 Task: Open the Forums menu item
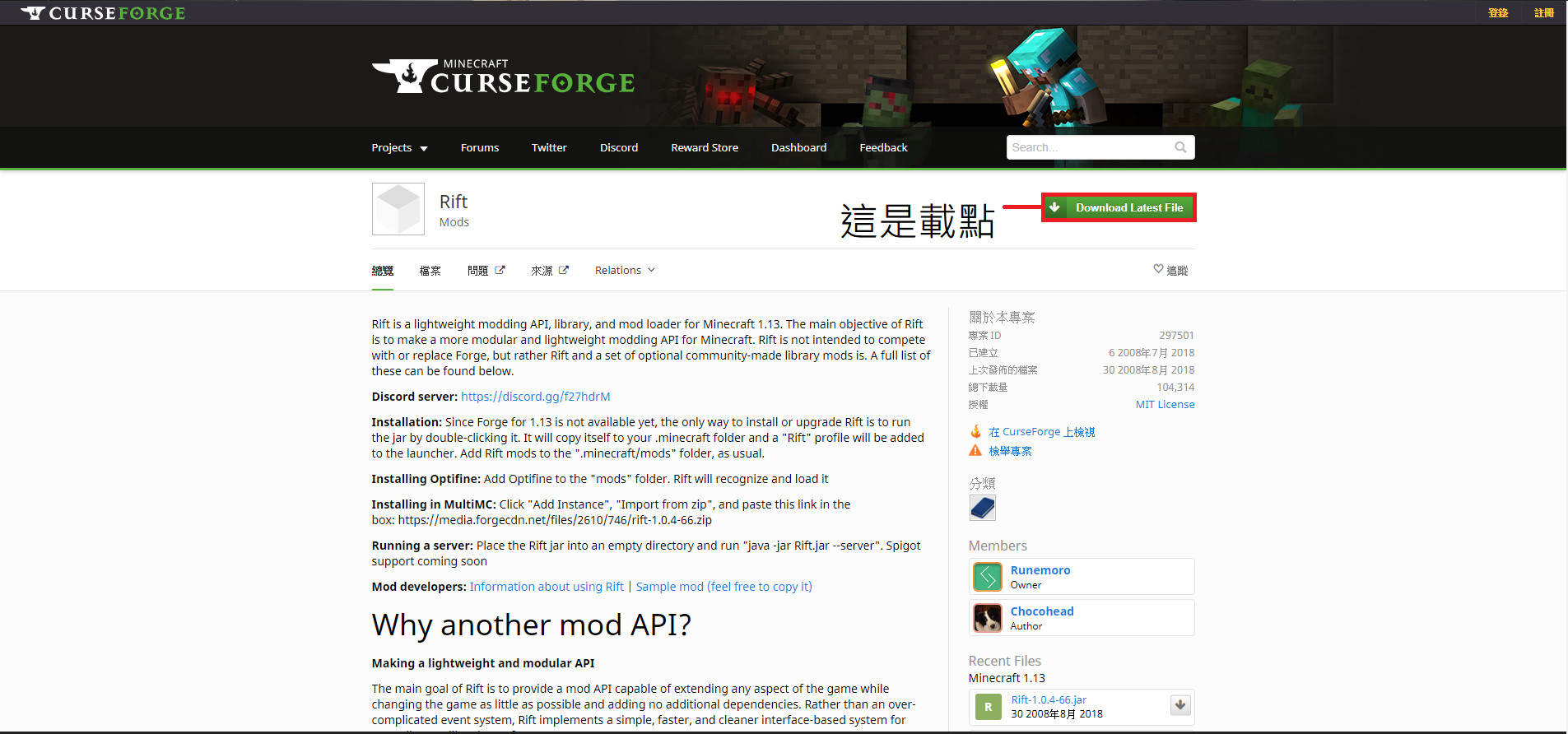[x=480, y=148]
